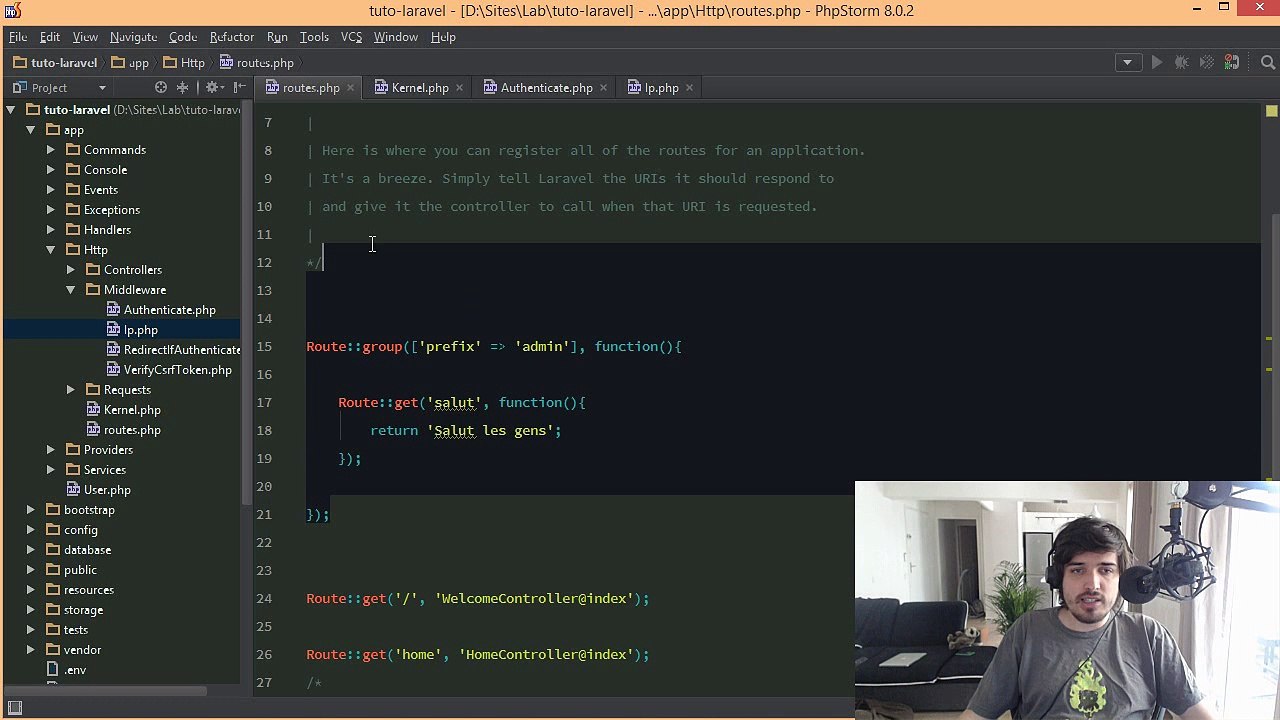Screen dimensions: 1280x720
Task: Click line number 15 in the gutter
Action: coord(264,346)
